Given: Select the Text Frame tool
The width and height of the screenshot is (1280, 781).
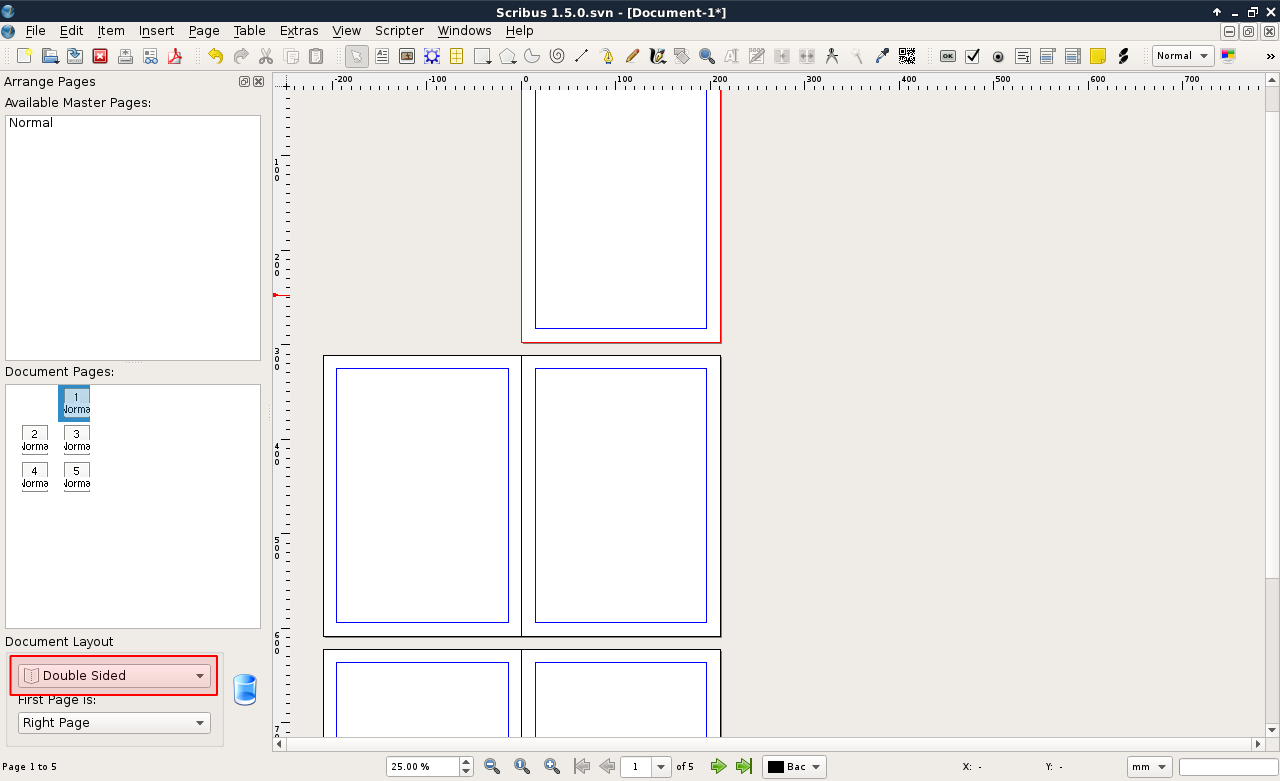Looking at the screenshot, I should (382, 56).
